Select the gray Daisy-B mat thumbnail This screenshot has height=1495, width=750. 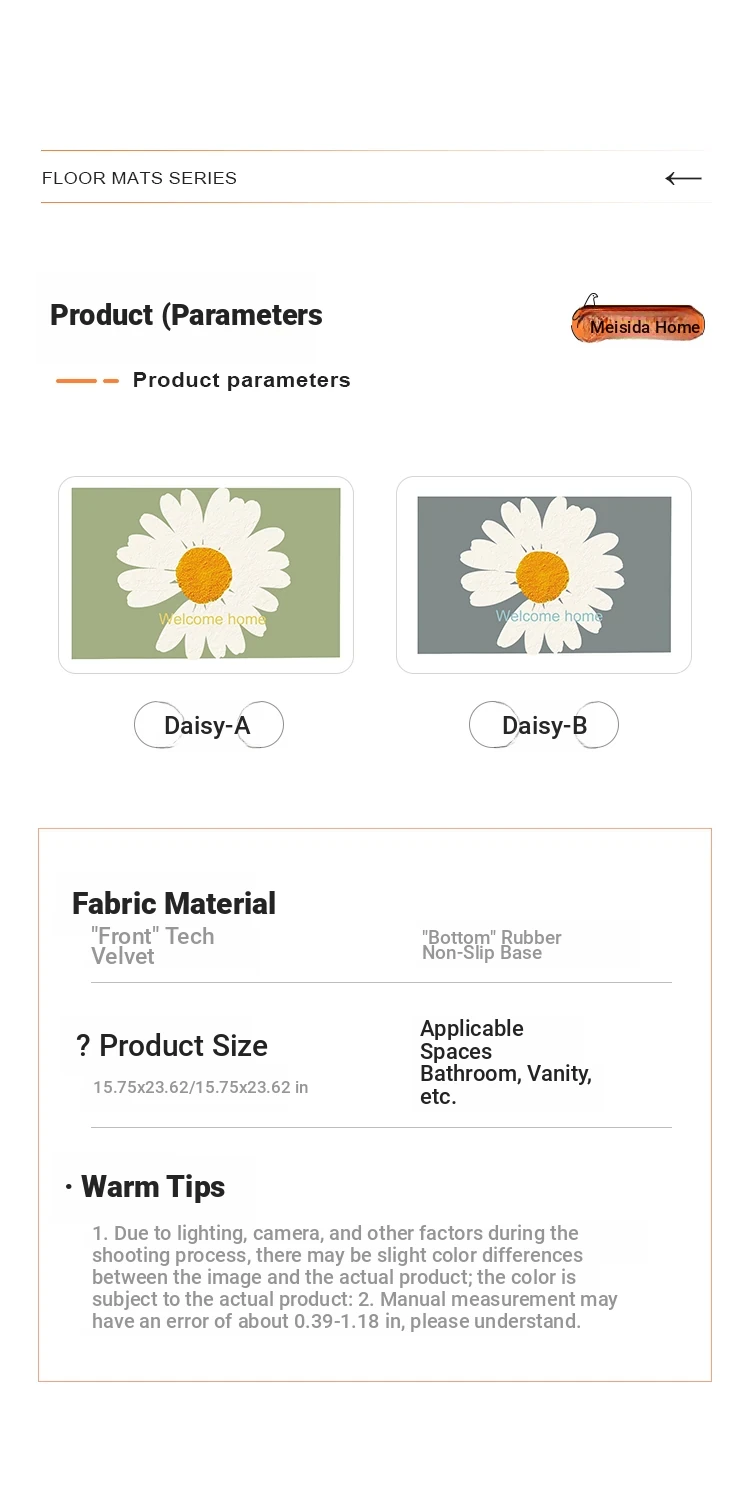(544, 574)
